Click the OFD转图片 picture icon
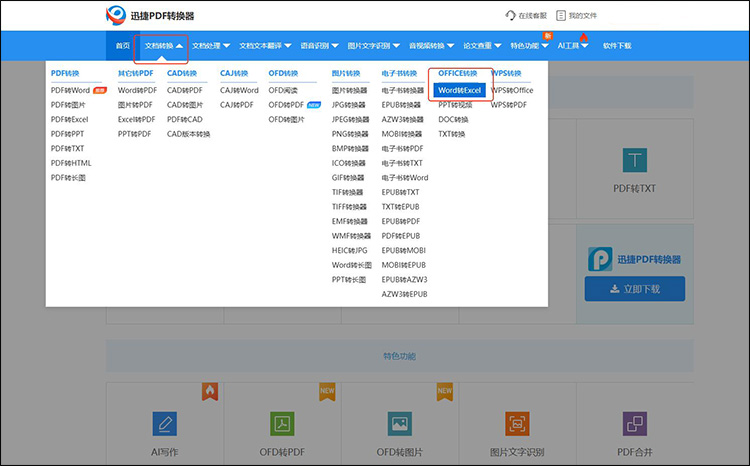 (x=400, y=423)
